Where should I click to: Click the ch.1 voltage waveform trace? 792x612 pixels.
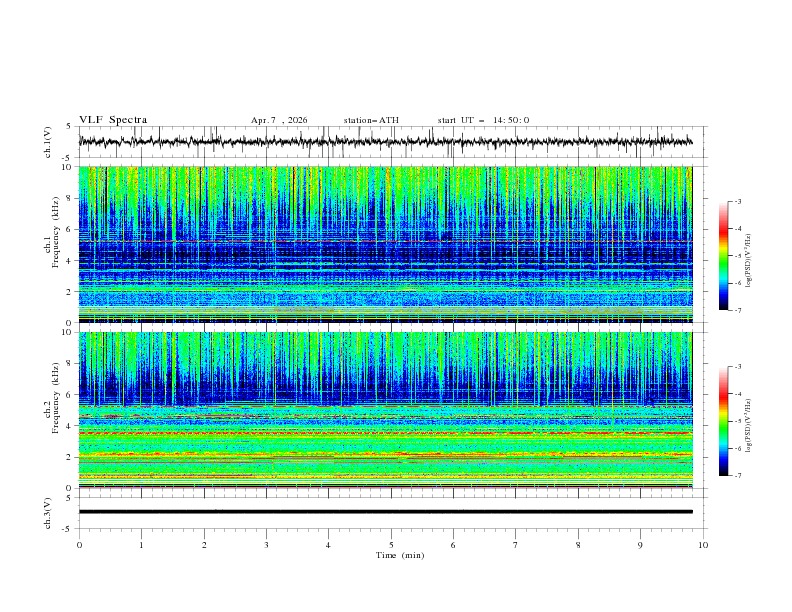coord(385,142)
